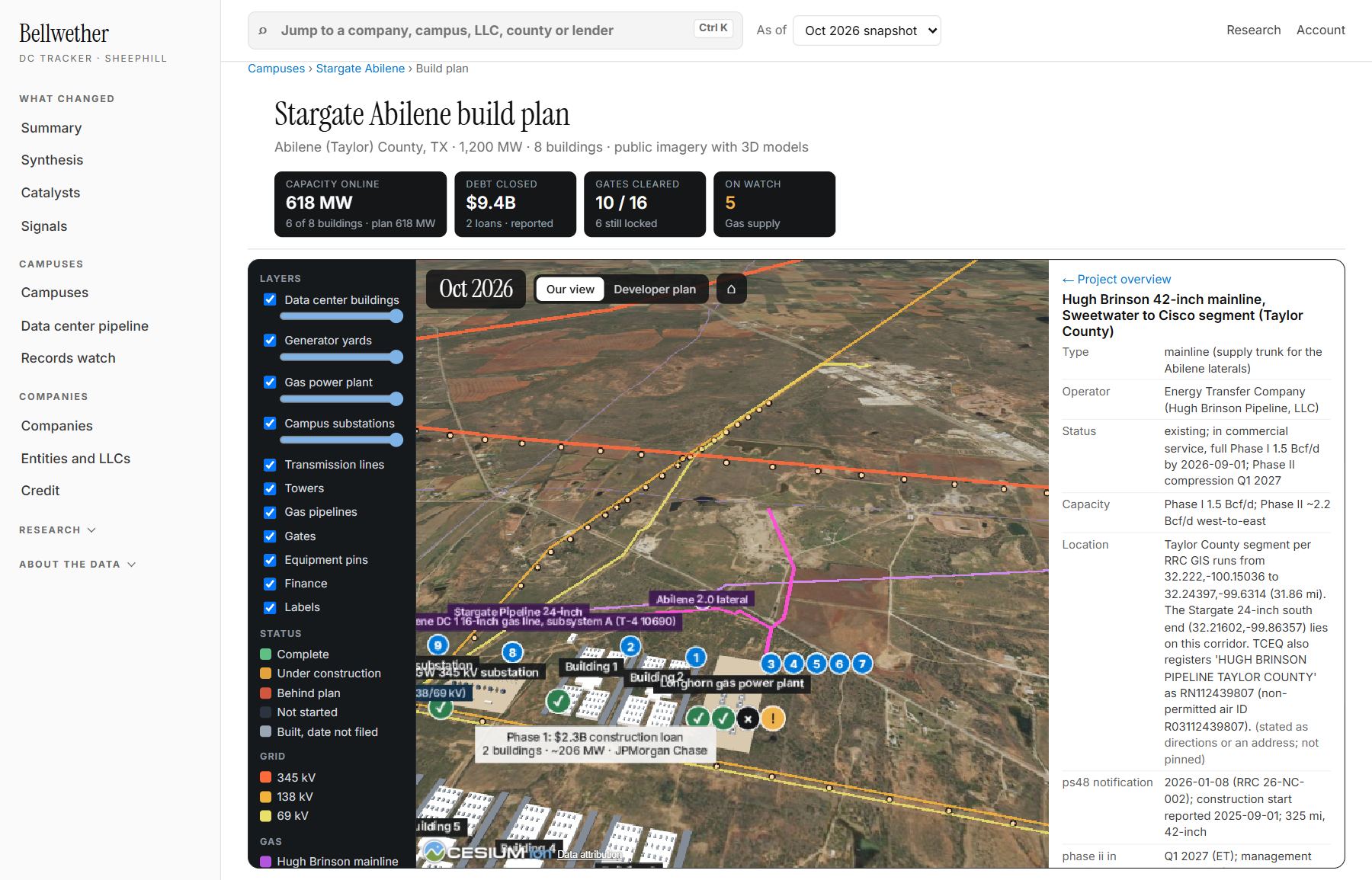Viewport: 1372px width, 880px height.
Task: Uncheck the Data center buildings layer
Action: pyautogui.click(x=270, y=299)
